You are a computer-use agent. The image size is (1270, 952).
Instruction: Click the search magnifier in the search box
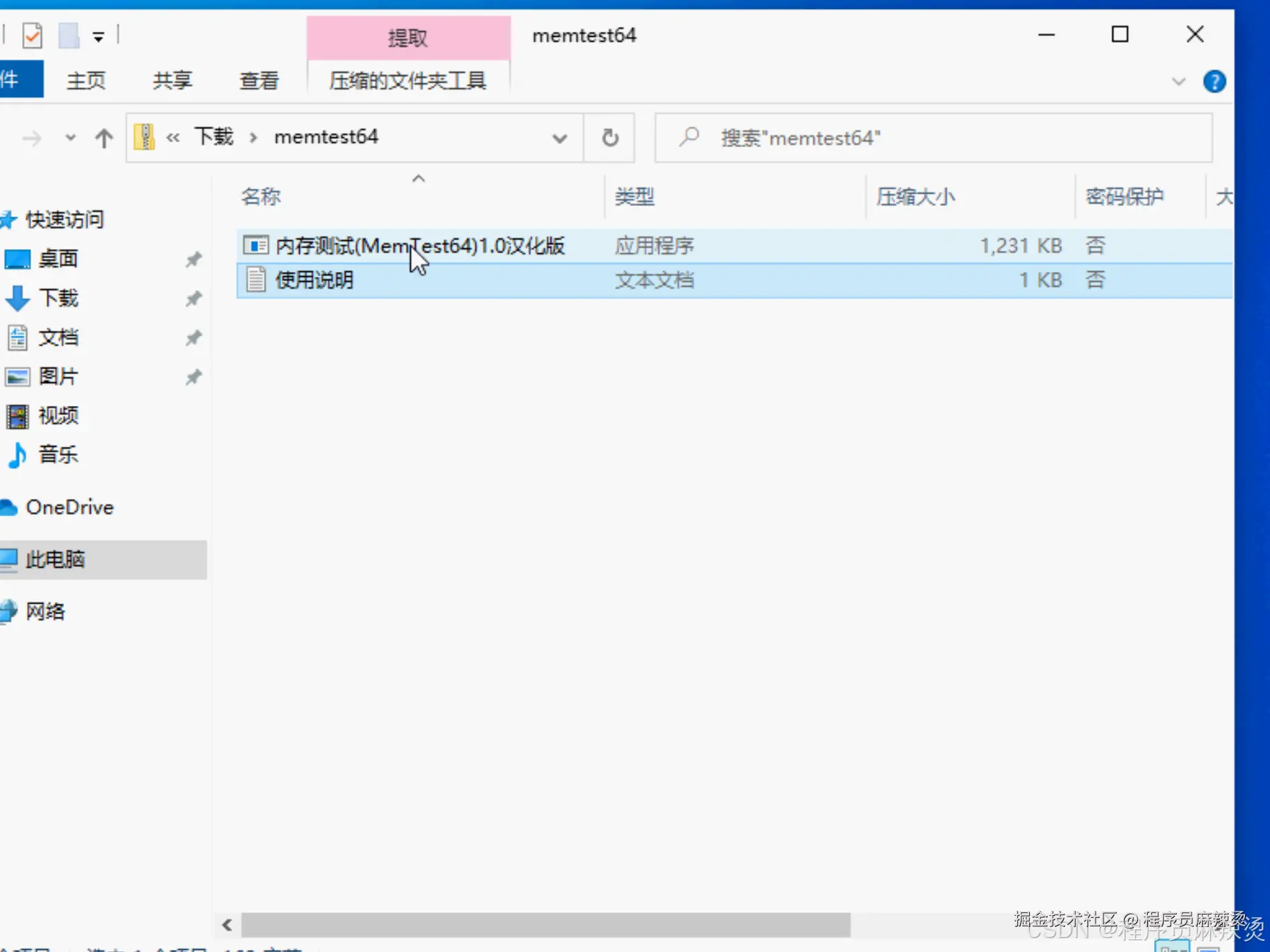[x=688, y=137]
